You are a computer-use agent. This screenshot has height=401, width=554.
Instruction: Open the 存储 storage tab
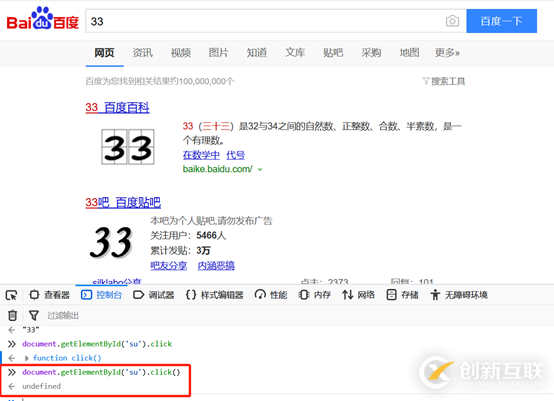[402, 295]
